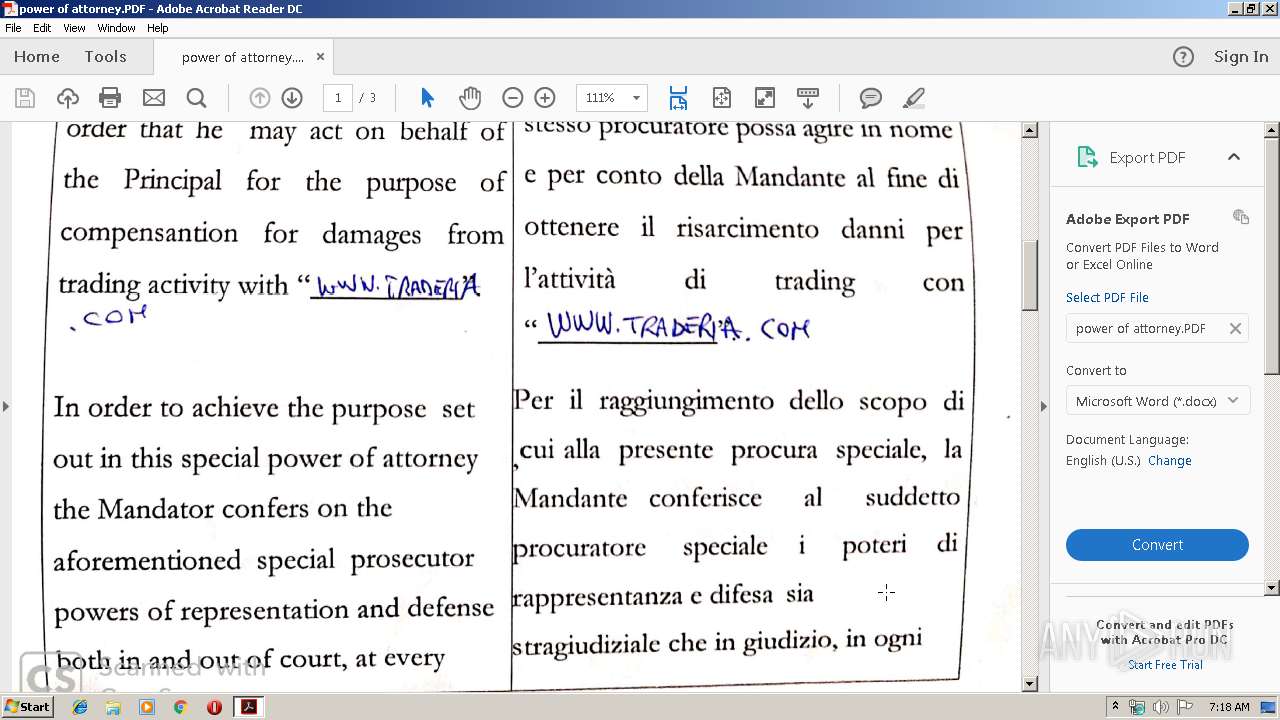1280x720 pixels.
Task: Collapse the Export PDF section chevron
Action: coord(1234,157)
